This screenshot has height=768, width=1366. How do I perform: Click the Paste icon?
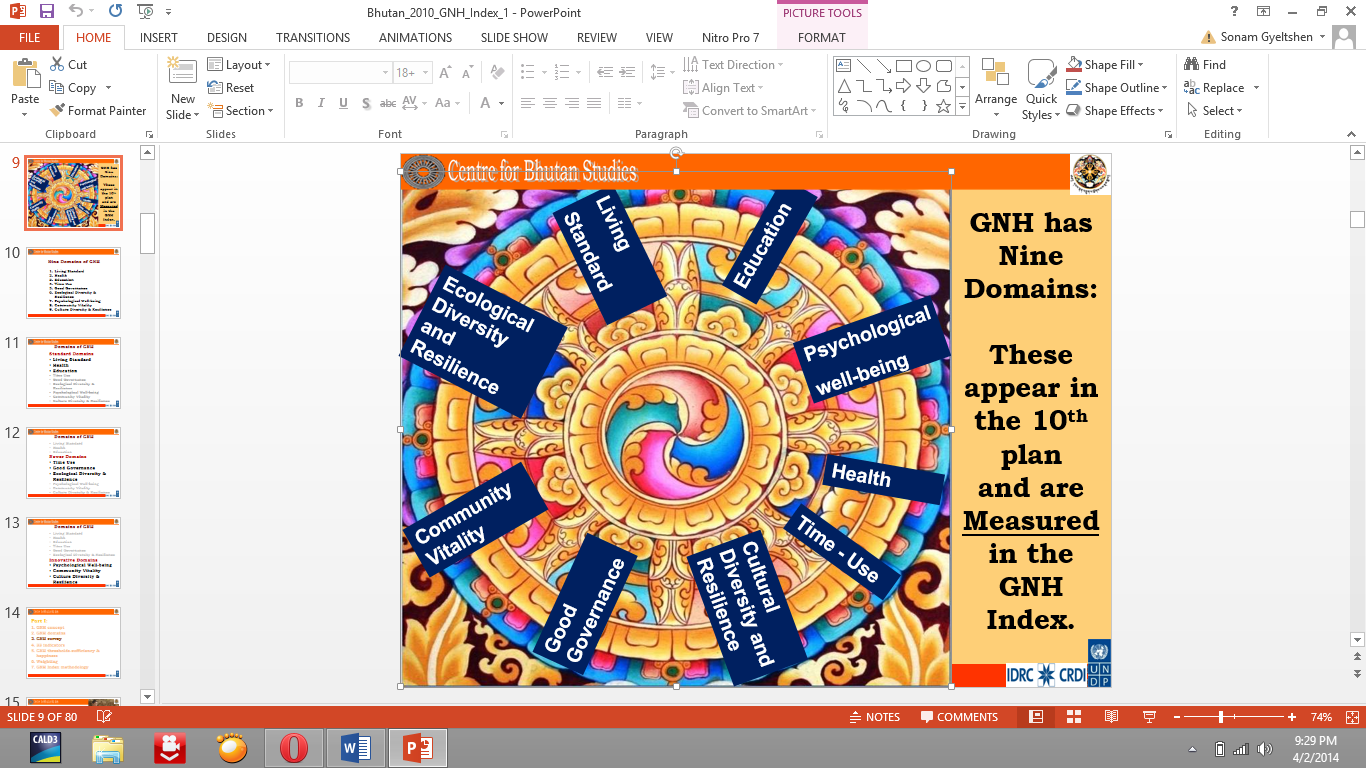click(x=25, y=74)
